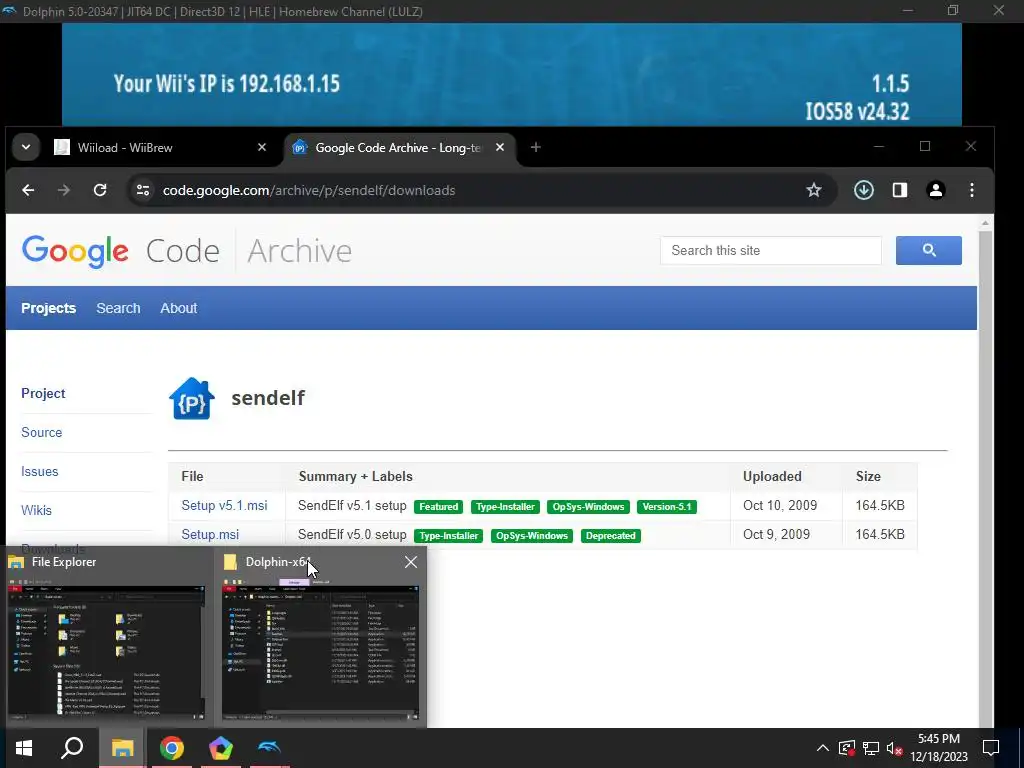Open the tab search dropdown arrow

click(x=26, y=147)
